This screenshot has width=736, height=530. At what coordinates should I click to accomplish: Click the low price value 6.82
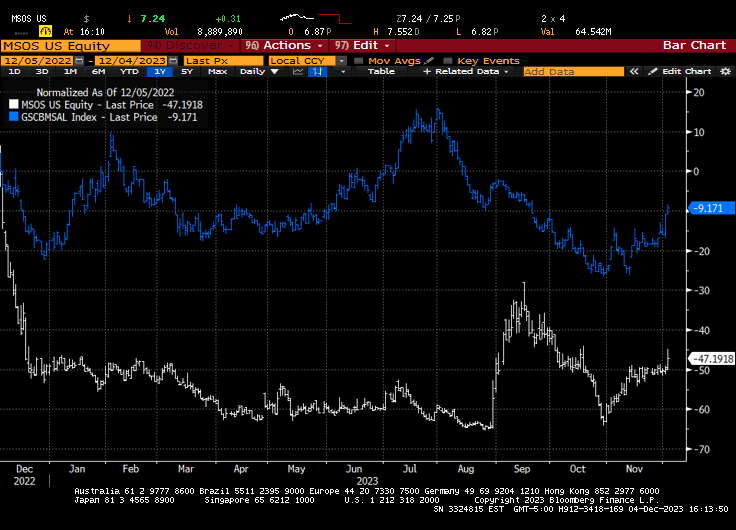click(484, 32)
